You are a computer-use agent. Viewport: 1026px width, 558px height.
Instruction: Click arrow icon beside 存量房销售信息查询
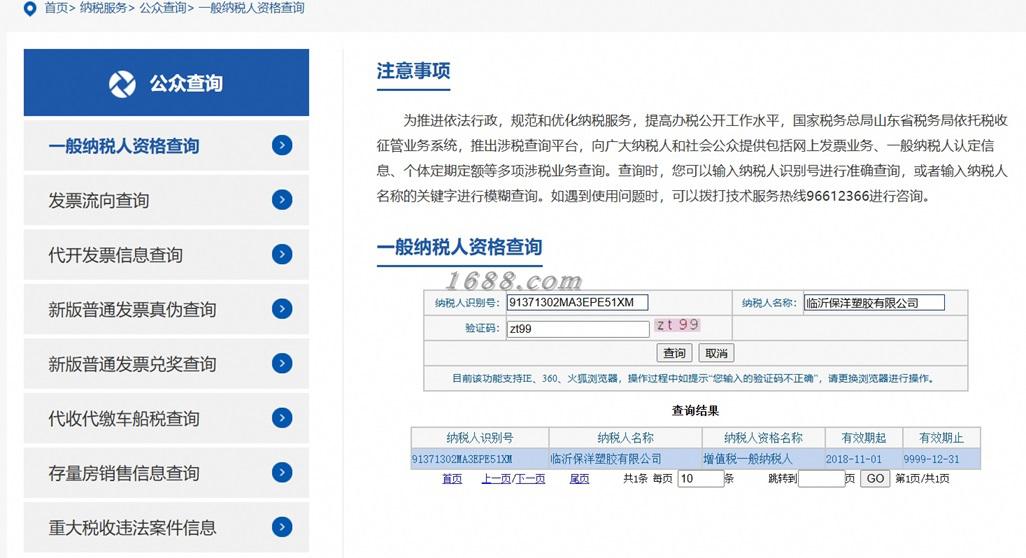point(282,472)
